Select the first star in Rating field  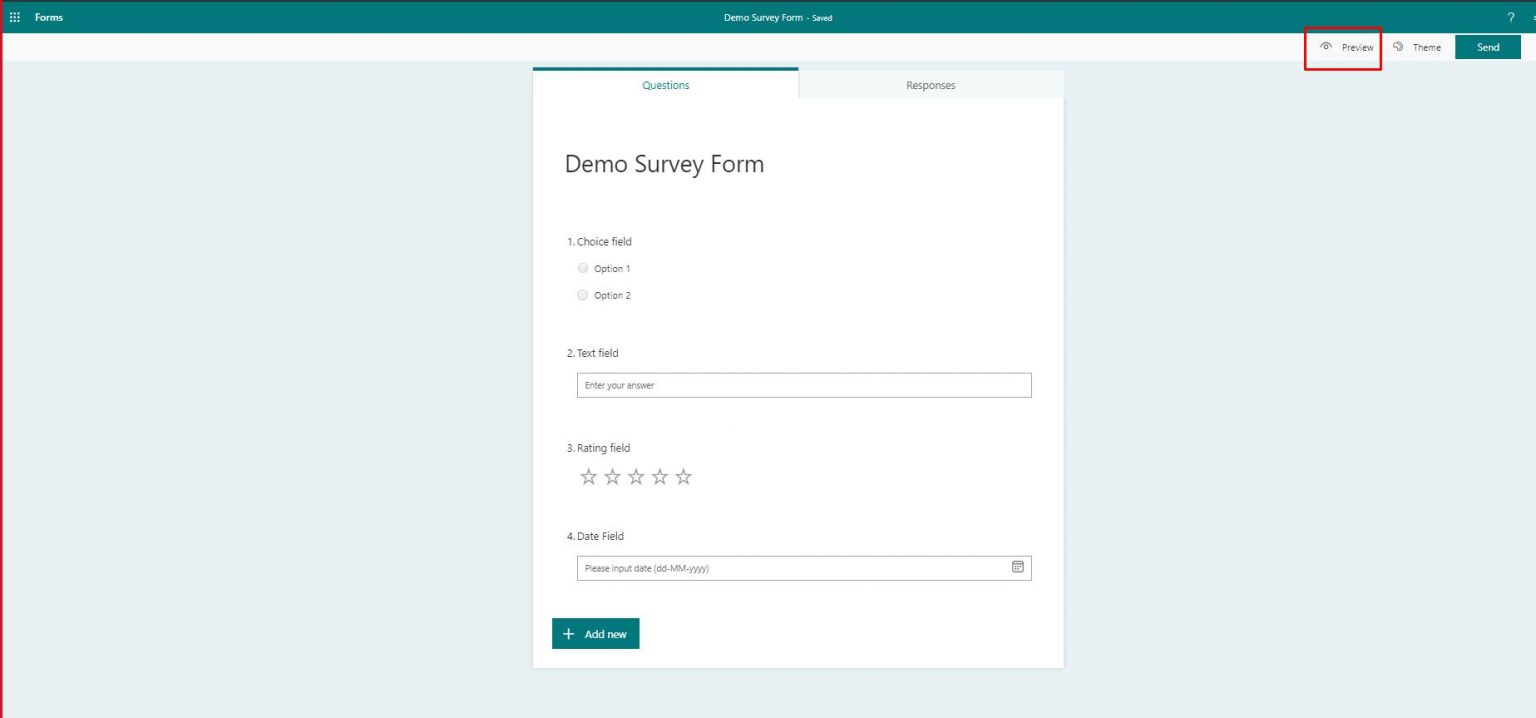(588, 476)
